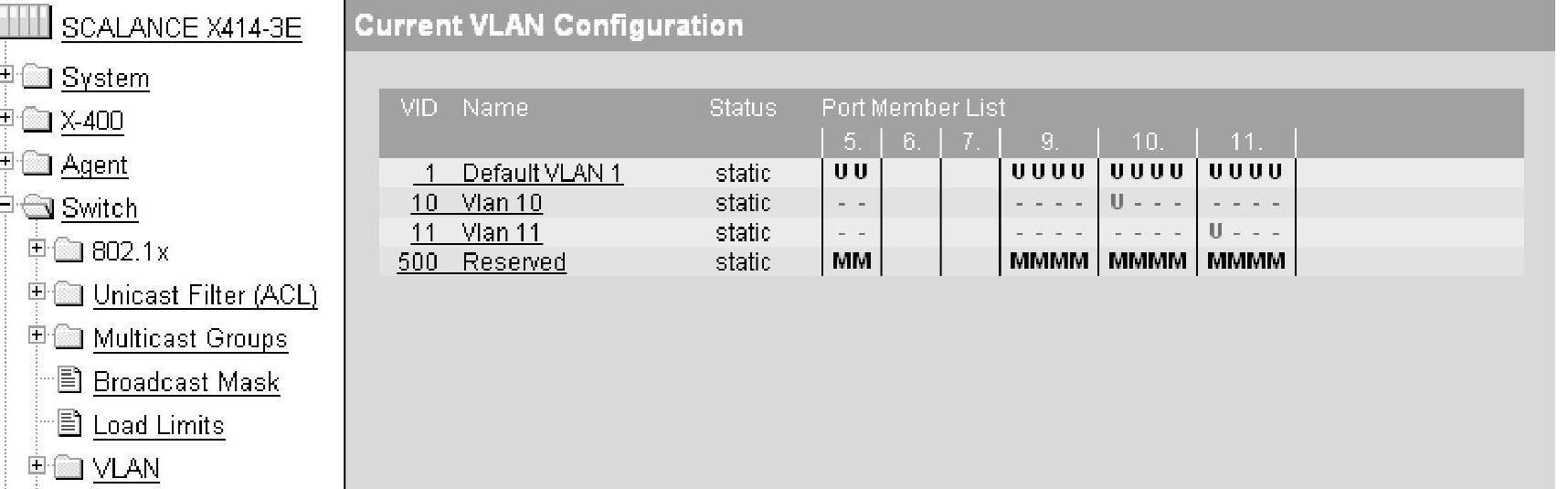
Task: Expand the 802.1x tree node
Action: [37, 248]
